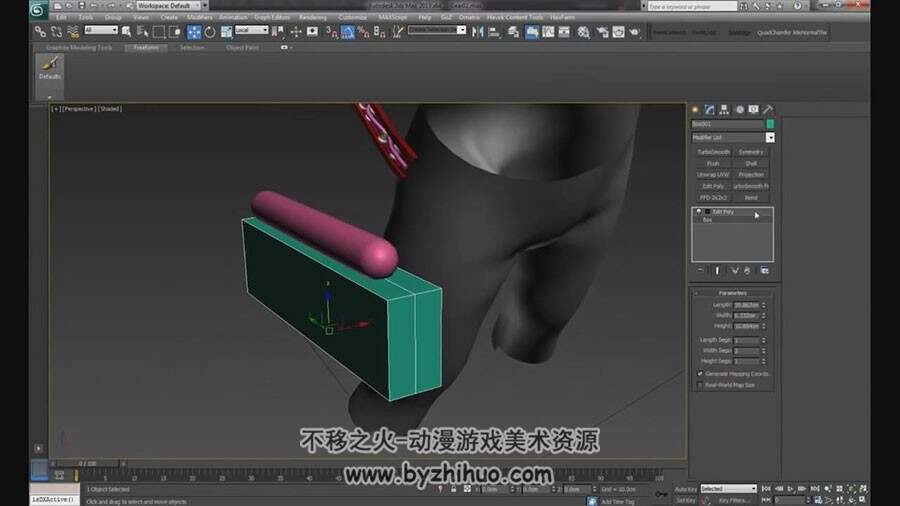Image resolution: width=900 pixels, height=506 pixels.
Task: Click the Select and Link tool
Action: pos(40,32)
